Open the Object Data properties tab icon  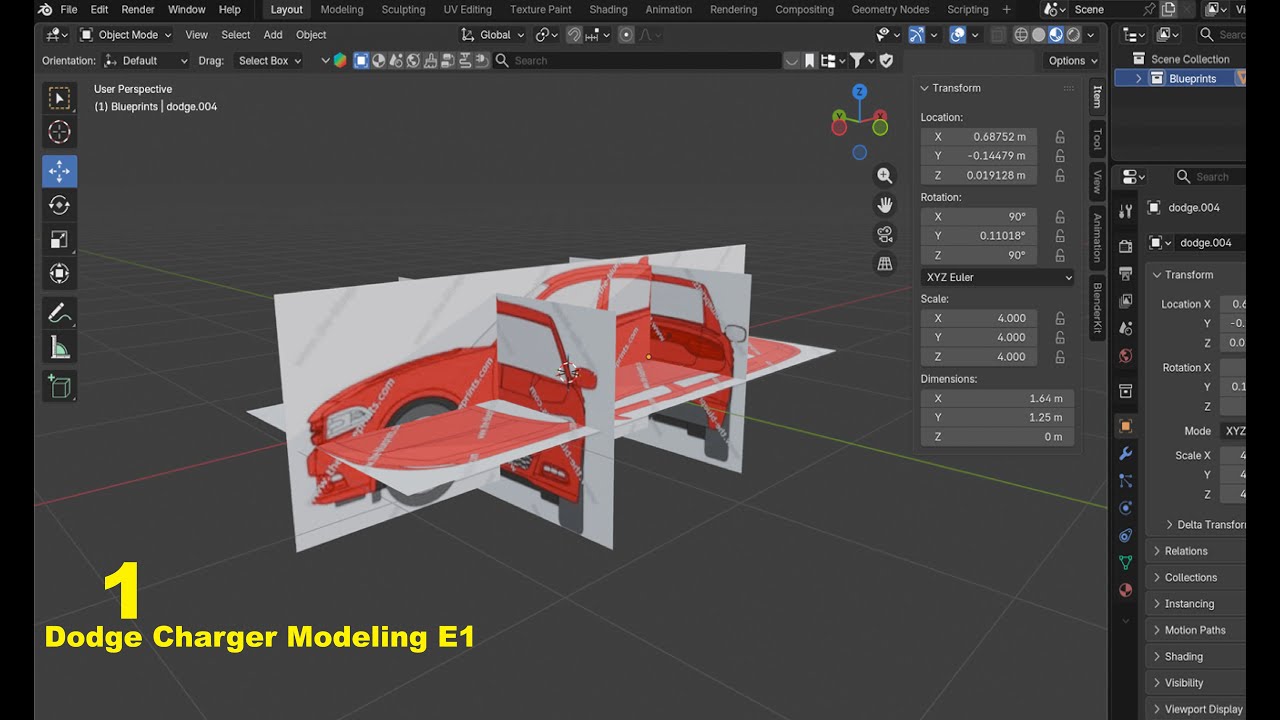pyautogui.click(x=1126, y=563)
